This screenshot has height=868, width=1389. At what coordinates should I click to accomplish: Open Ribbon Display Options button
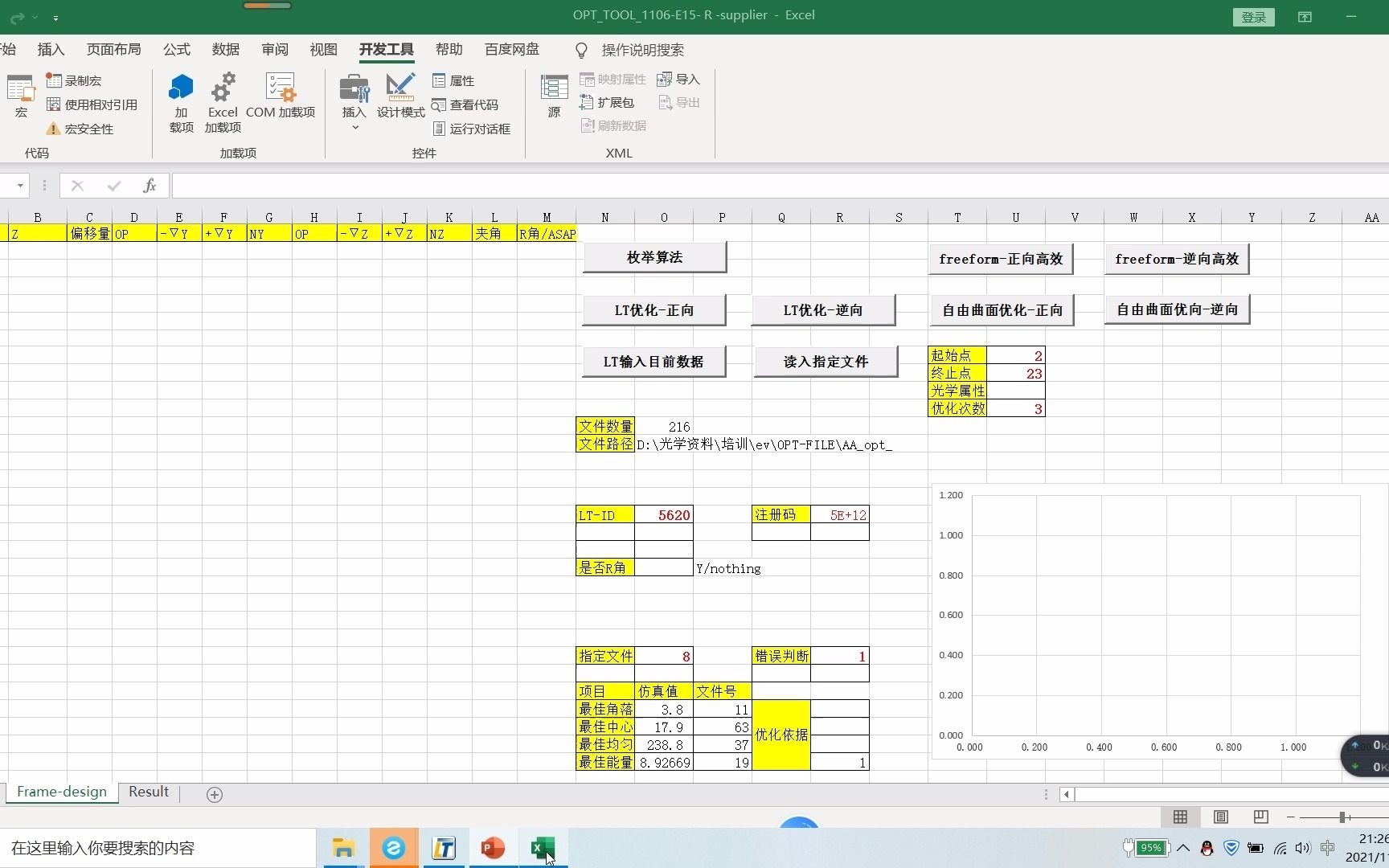[x=1305, y=17]
